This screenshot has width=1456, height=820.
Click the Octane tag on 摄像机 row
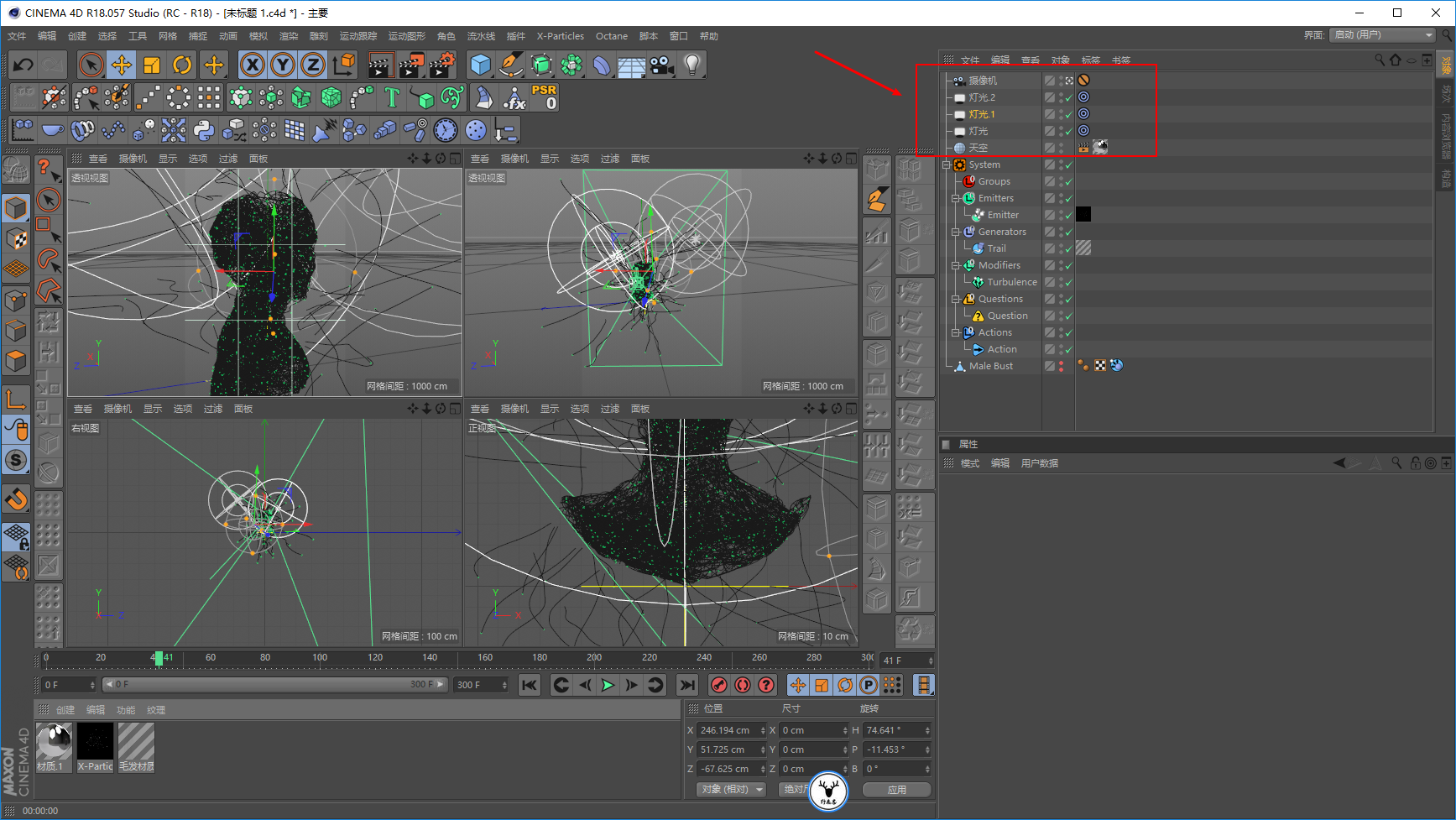pyautogui.click(x=1083, y=81)
